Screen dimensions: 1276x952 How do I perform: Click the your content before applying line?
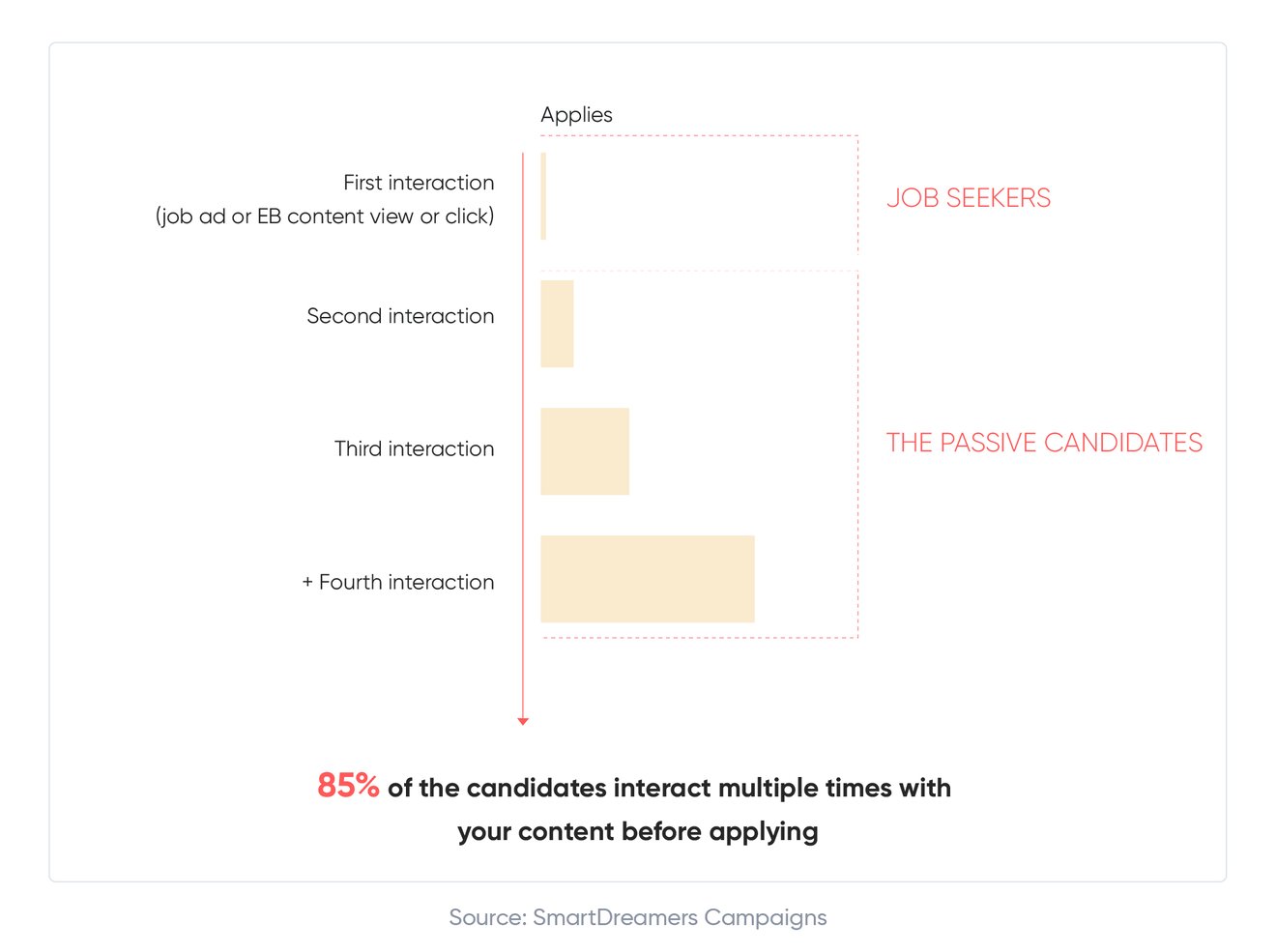(638, 832)
